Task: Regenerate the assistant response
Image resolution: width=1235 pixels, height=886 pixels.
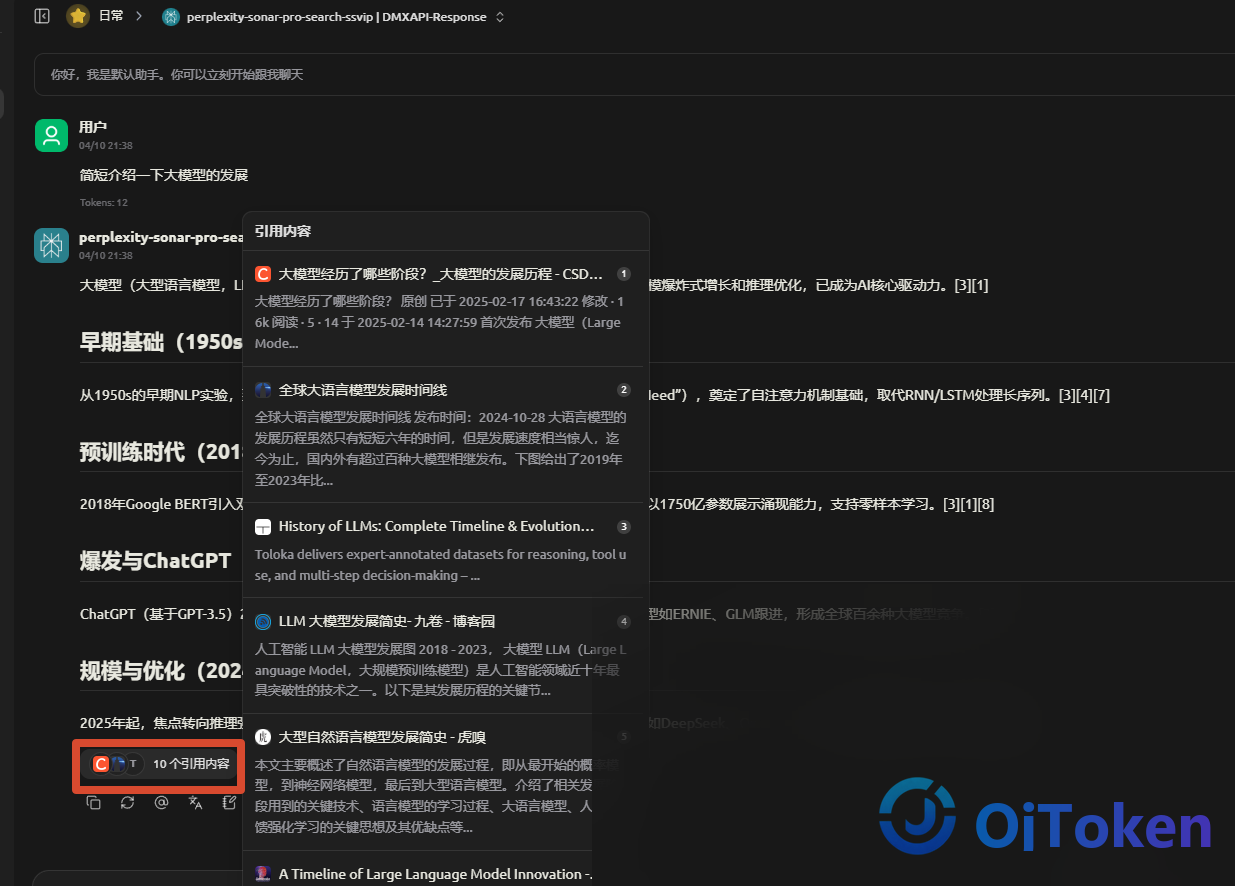Action: point(127,802)
